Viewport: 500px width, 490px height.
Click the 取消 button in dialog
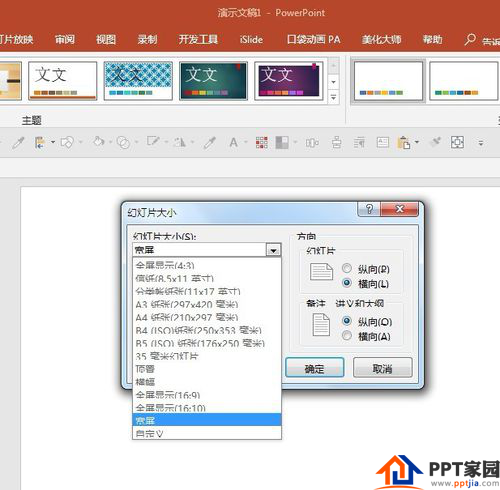point(383,368)
